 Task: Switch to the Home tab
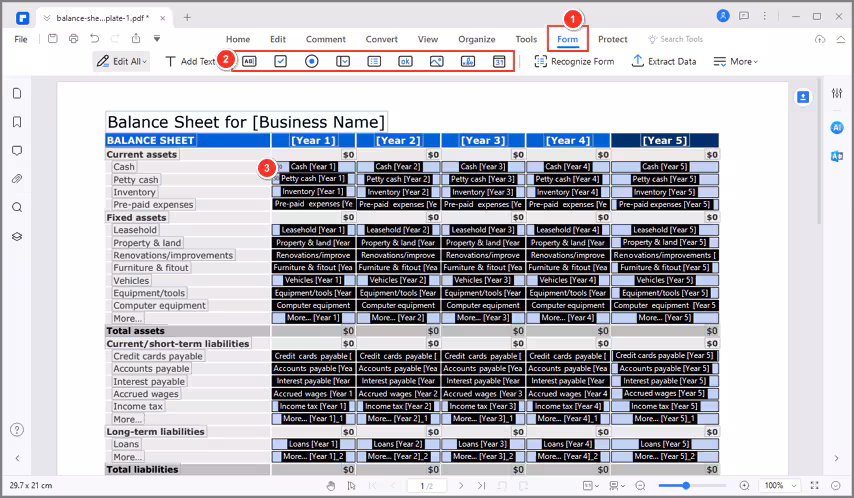coord(238,39)
